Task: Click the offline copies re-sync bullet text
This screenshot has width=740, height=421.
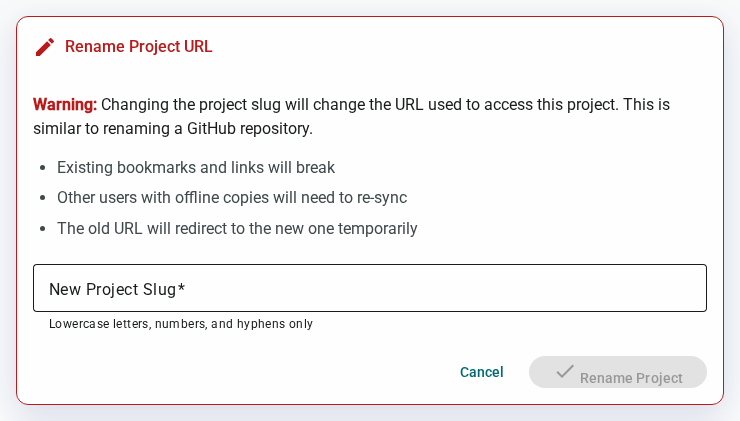Action: tap(232, 198)
